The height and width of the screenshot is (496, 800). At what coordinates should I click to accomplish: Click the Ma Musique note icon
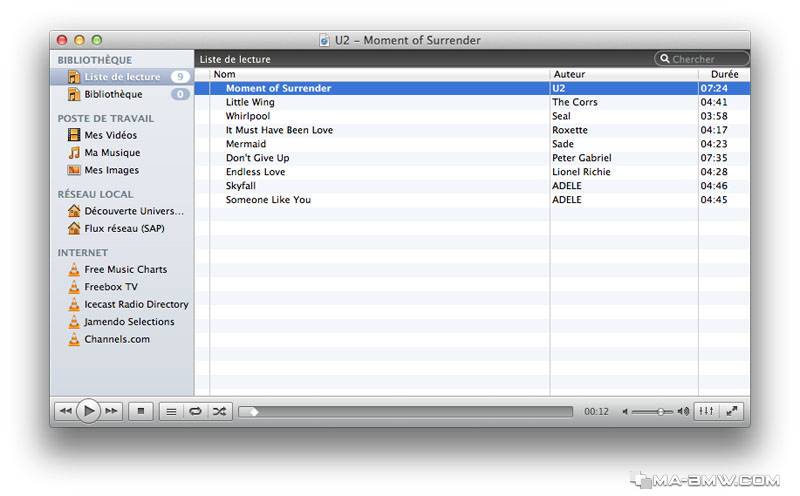coord(74,153)
